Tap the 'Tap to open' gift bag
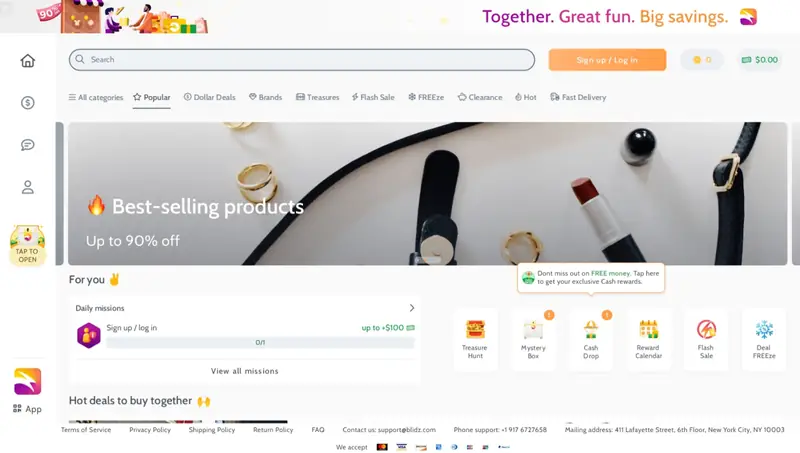800x453 pixels. tap(27, 245)
